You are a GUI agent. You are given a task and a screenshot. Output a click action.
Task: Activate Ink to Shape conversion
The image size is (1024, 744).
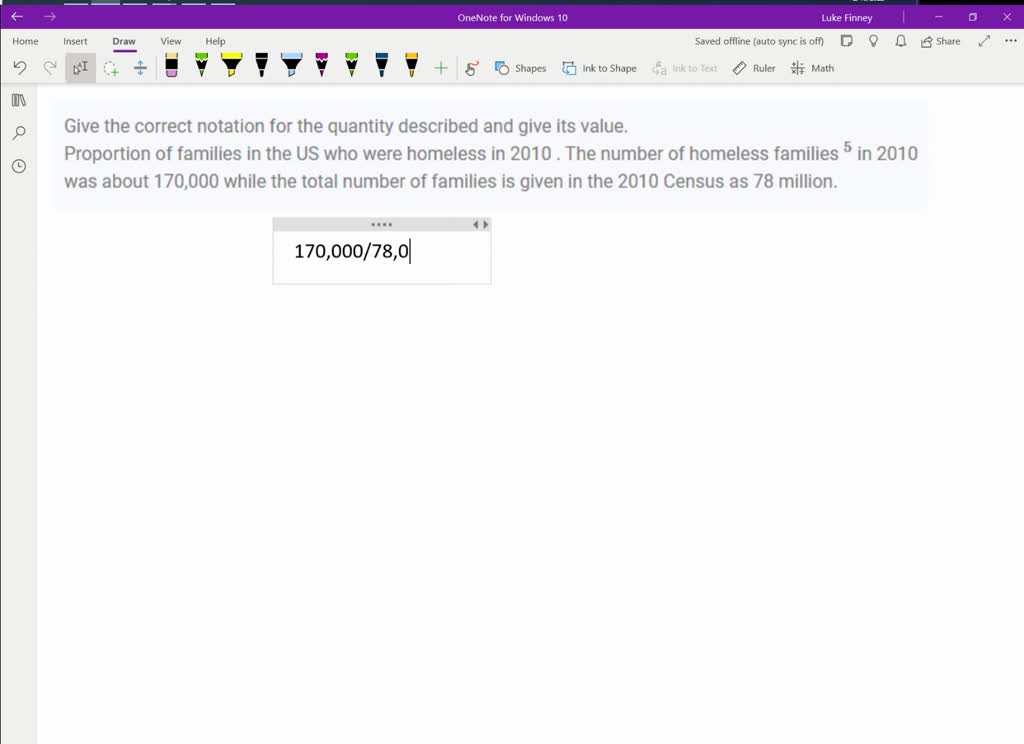tap(600, 68)
